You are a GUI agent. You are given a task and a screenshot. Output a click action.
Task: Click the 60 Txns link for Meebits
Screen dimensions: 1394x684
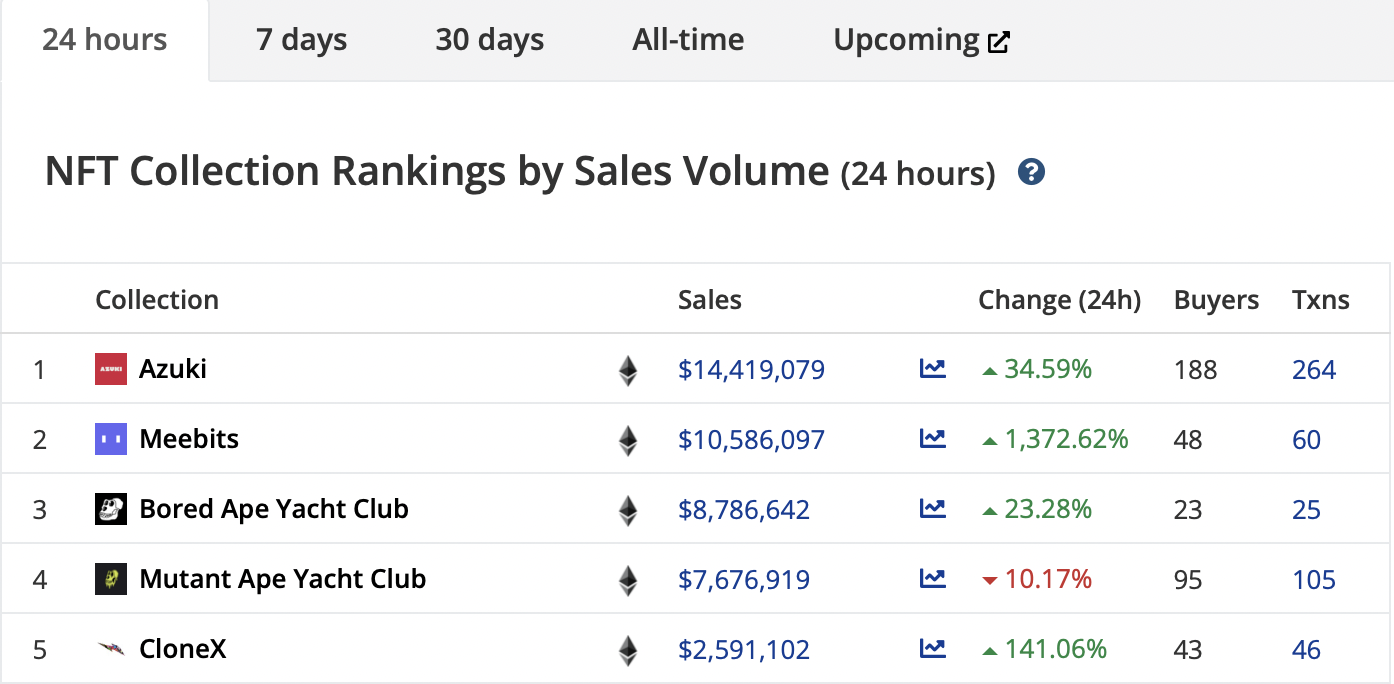pos(1306,438)
